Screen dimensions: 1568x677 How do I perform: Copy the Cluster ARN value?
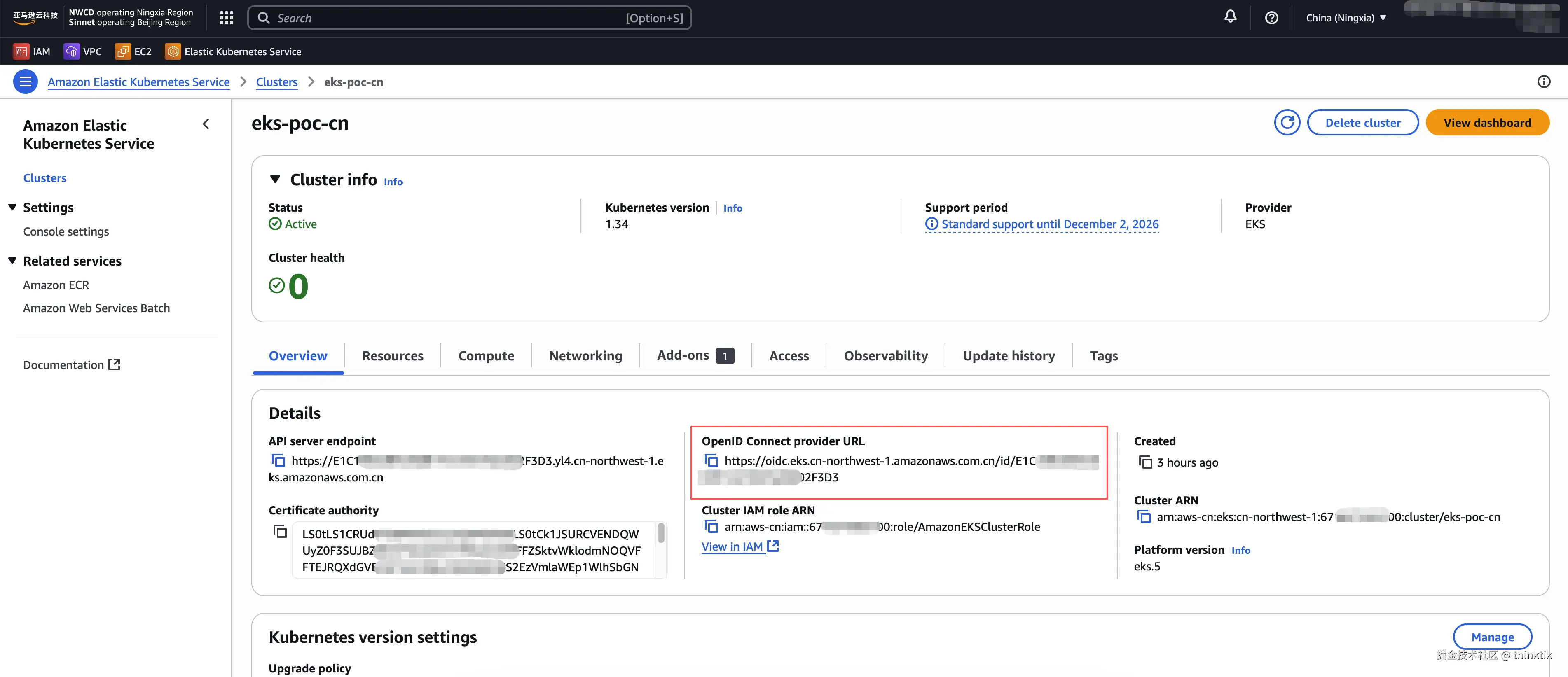click(x=1144, y=516)
